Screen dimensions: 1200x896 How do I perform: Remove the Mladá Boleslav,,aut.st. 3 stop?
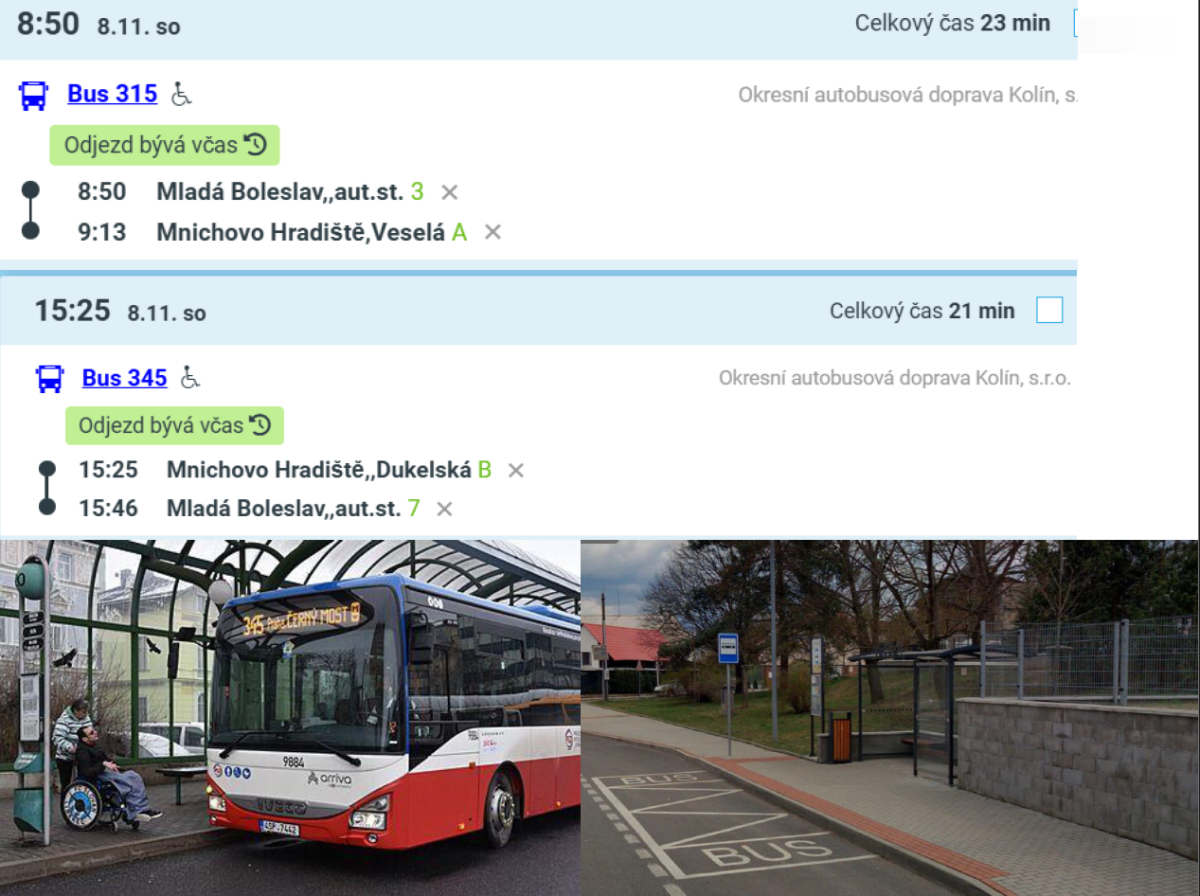point(450,192)
